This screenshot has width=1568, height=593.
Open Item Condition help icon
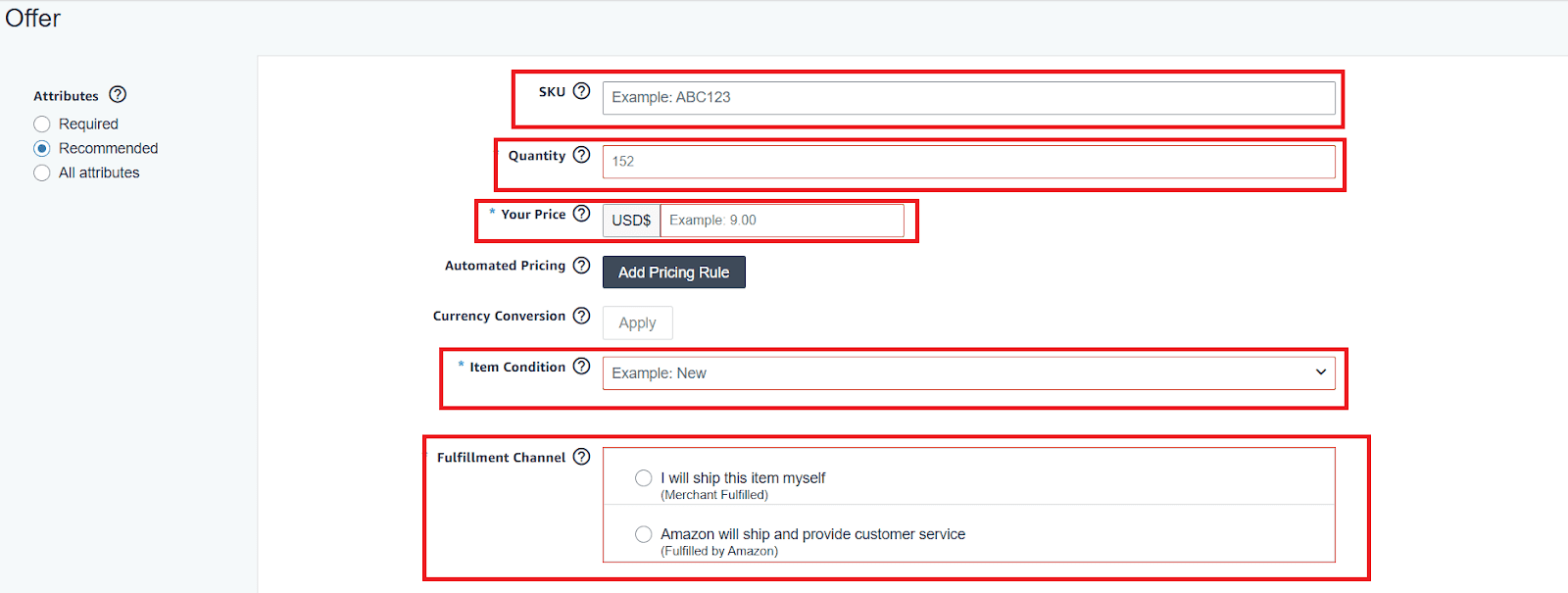(581, 367)
